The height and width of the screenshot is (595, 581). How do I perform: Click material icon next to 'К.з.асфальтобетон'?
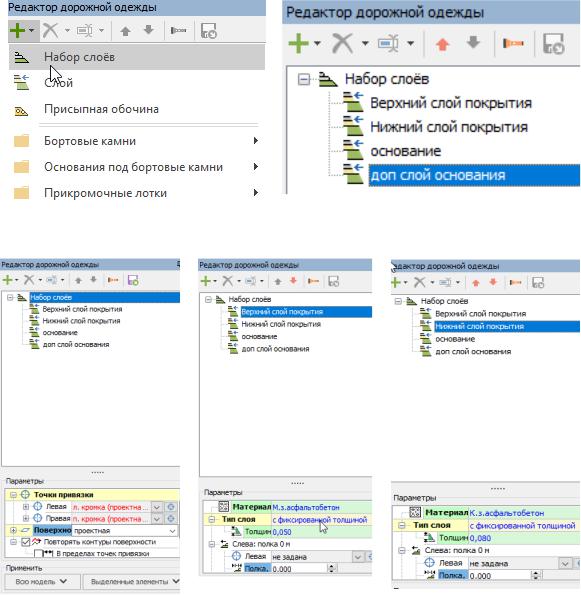(x=415, y=513)
